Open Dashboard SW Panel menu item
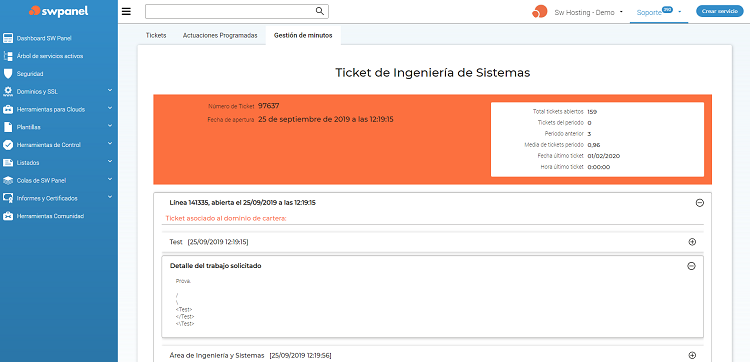This screenshot has height=362, width=750. coord(44,38)
